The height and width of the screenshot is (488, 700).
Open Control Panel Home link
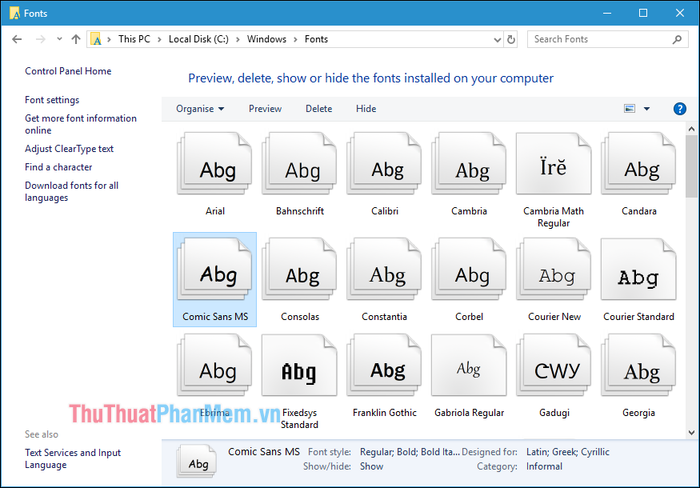[x=68, y=71]
